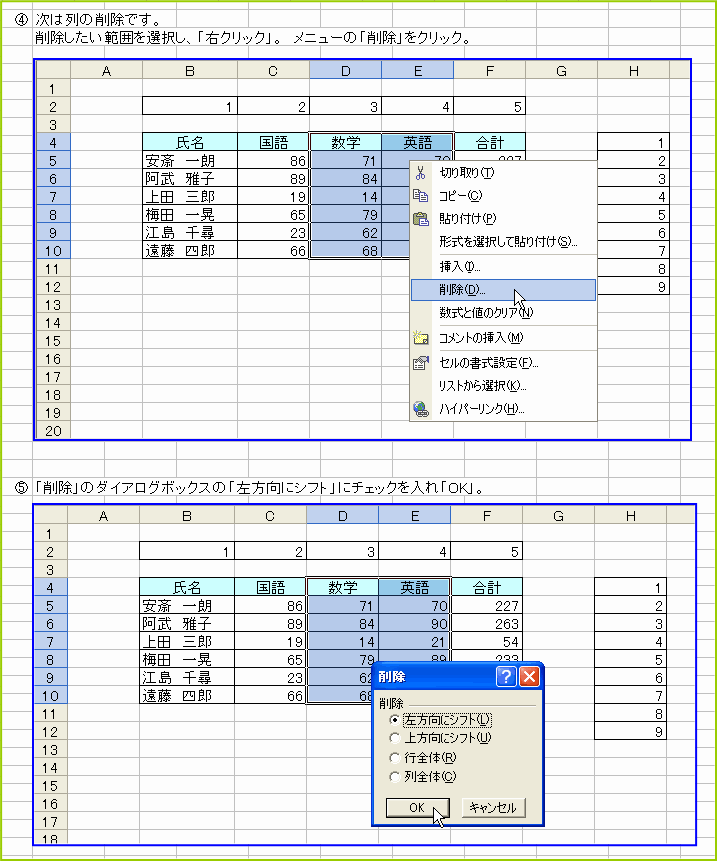Choose ハイパーリンク(H) from context menu

point(503,409)
